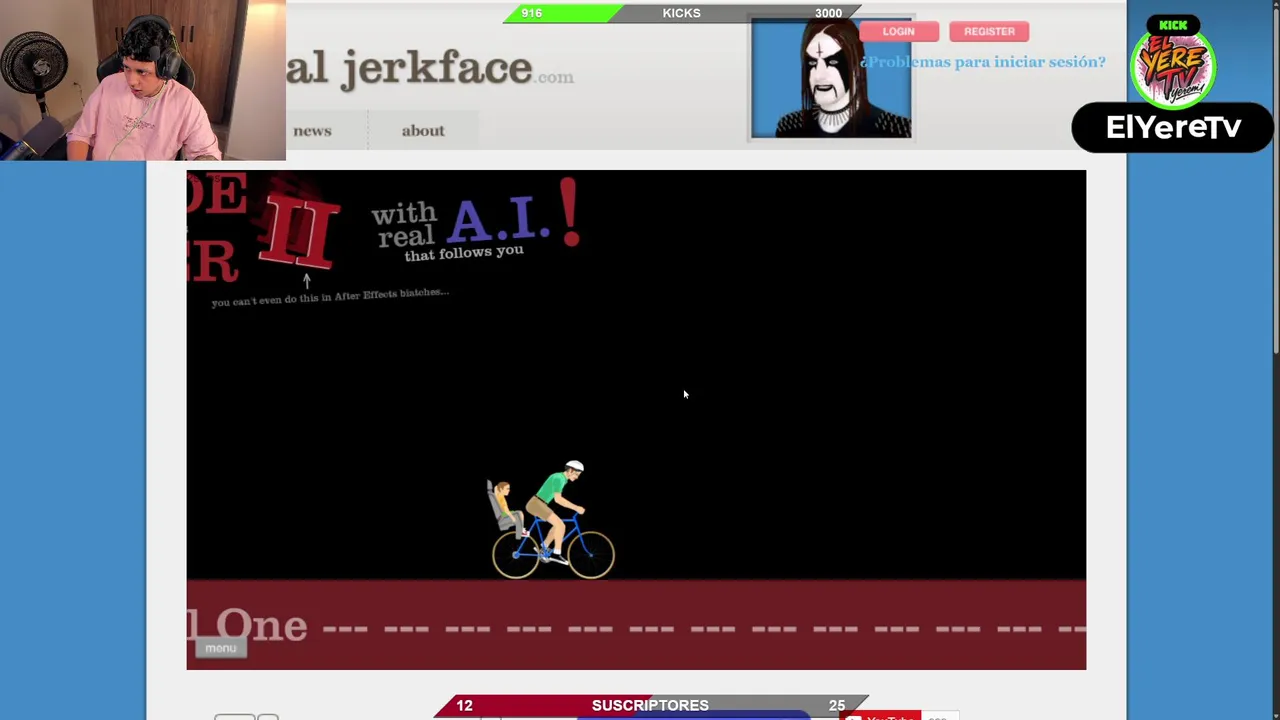Open the '¿Problemas para iniciar sesión?' link
1280x720 pixels.
pos(984,62)
